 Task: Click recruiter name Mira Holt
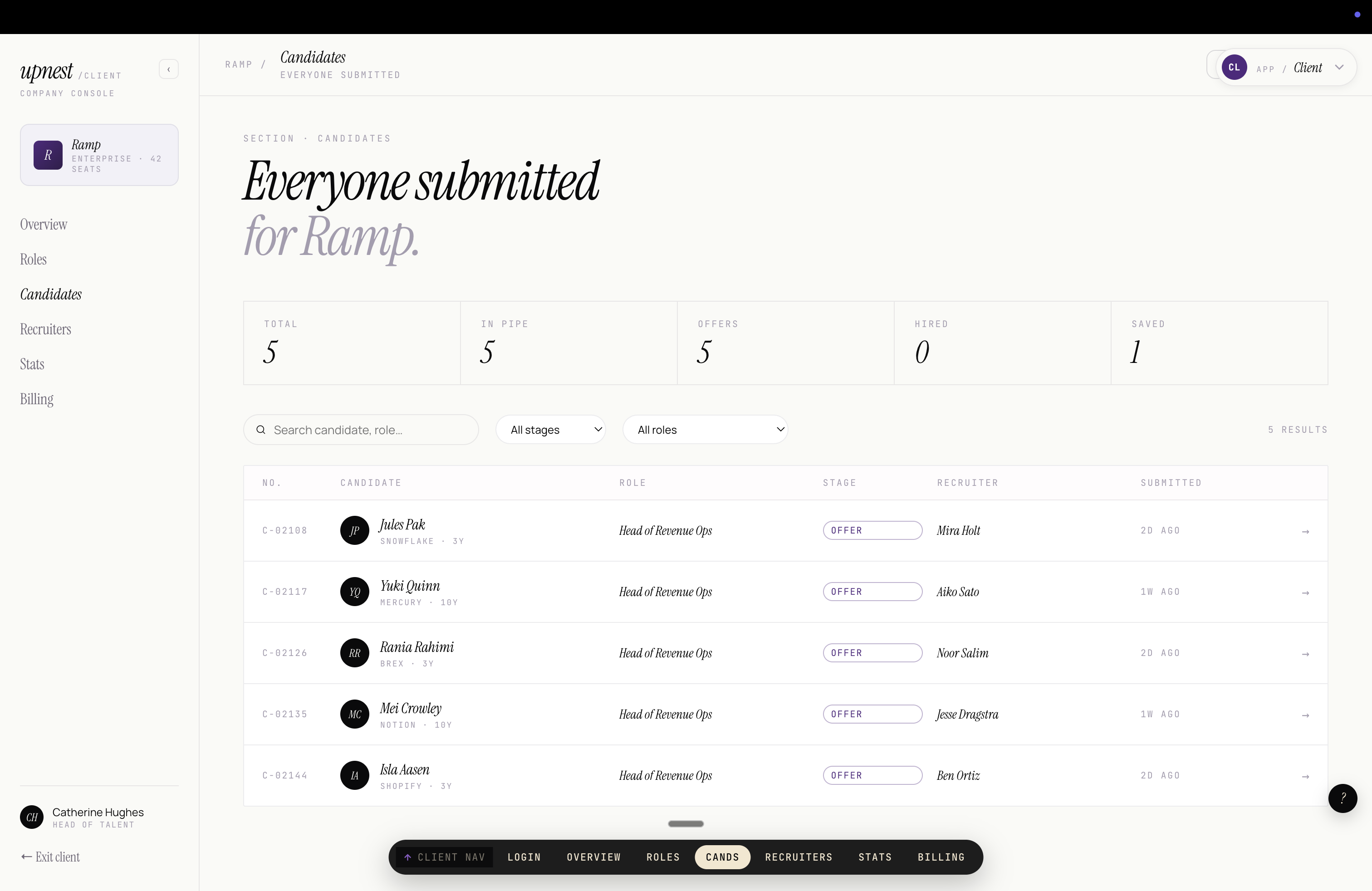pyautogui.click(x=958, y=530)
